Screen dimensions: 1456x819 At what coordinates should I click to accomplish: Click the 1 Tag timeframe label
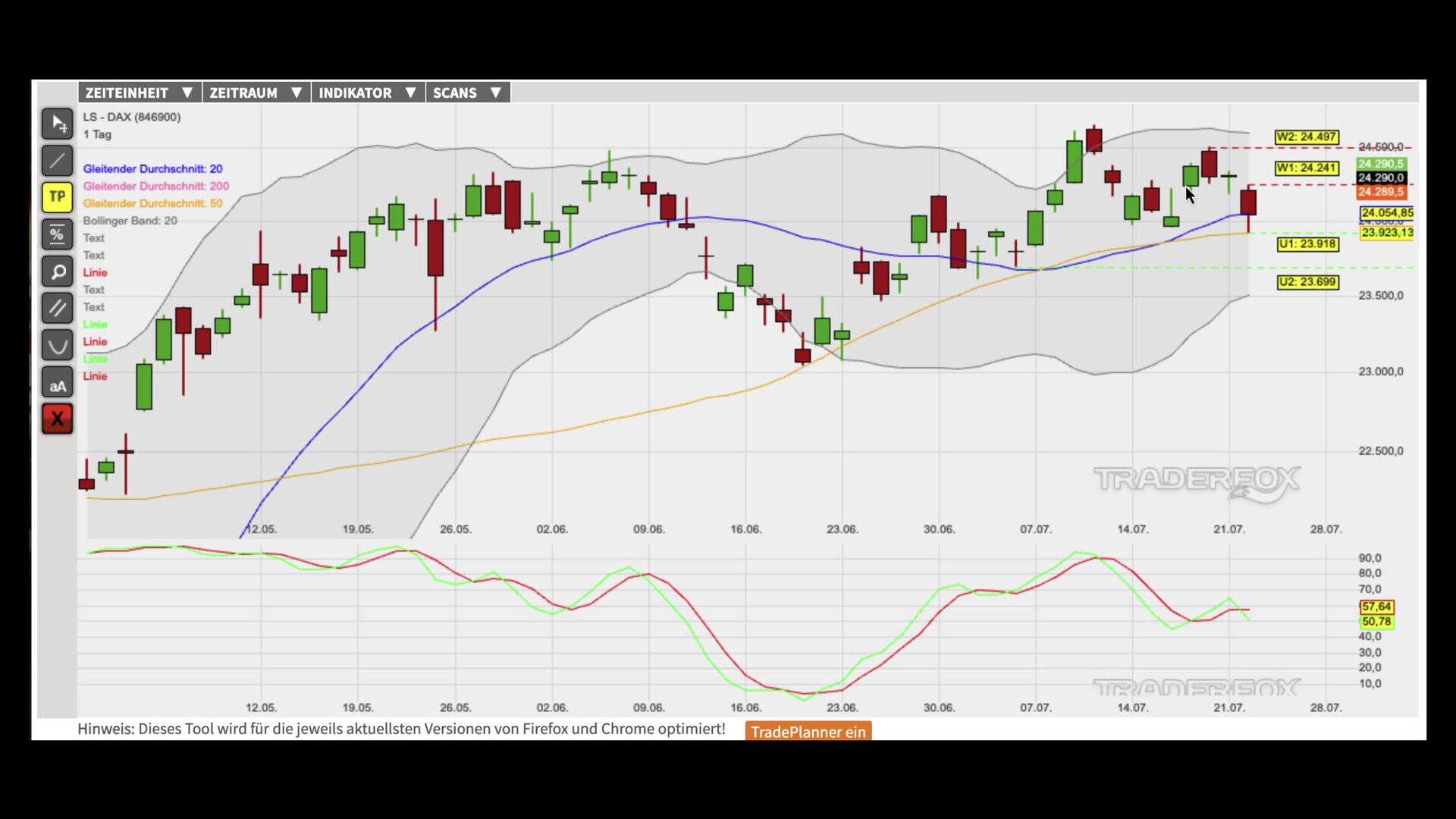click(97, 134)
